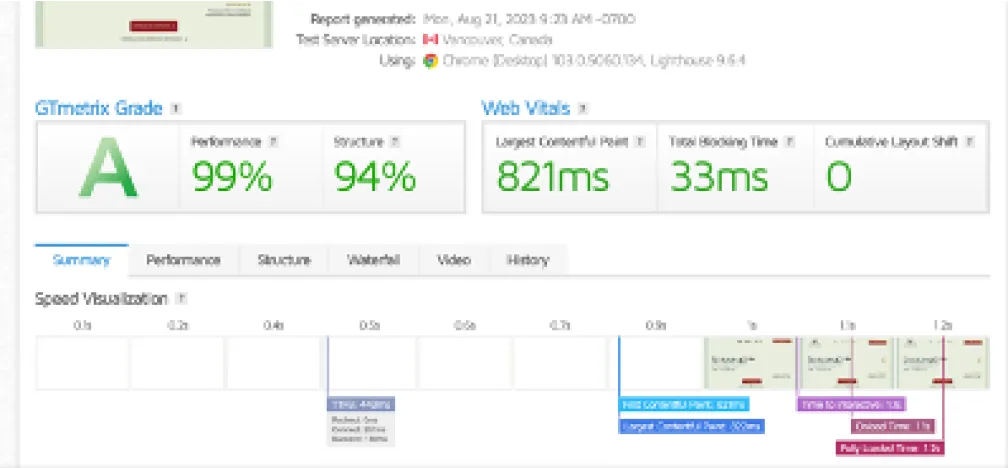Click the Fully Loaded Time marker

click(890, 448)
